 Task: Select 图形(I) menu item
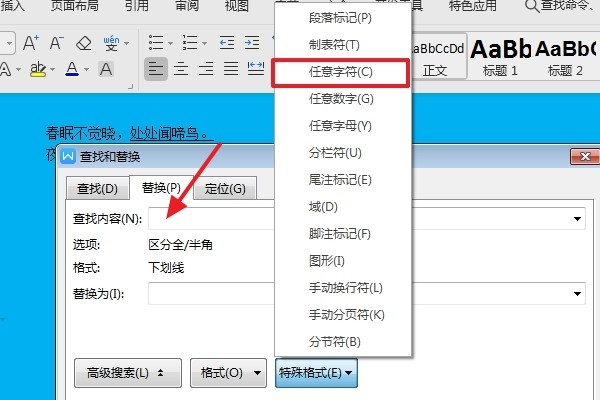click(342, 261)
